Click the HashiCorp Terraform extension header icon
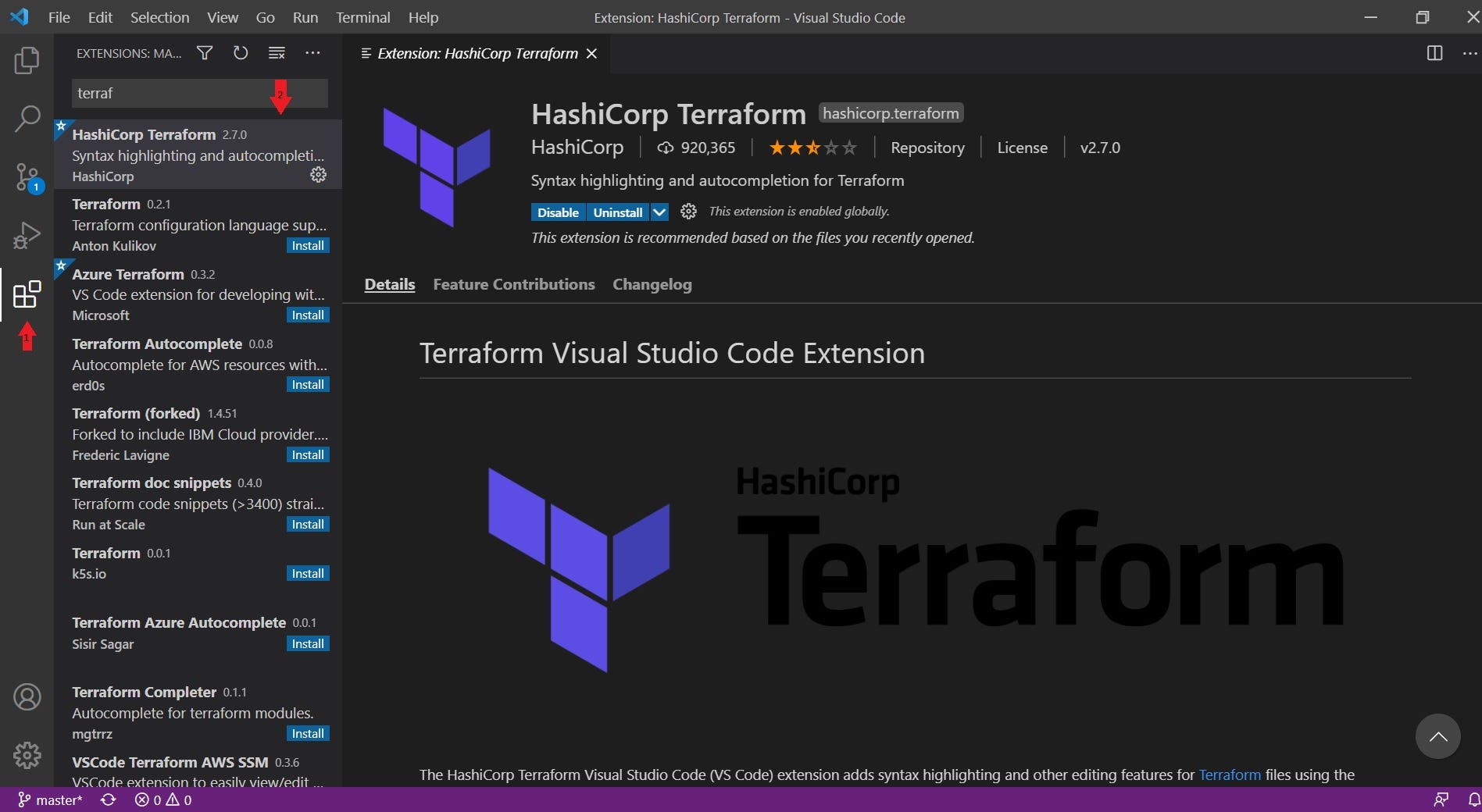Image resolution: width=1482 pixels, height=812 pixels. (x=436, y=167)
